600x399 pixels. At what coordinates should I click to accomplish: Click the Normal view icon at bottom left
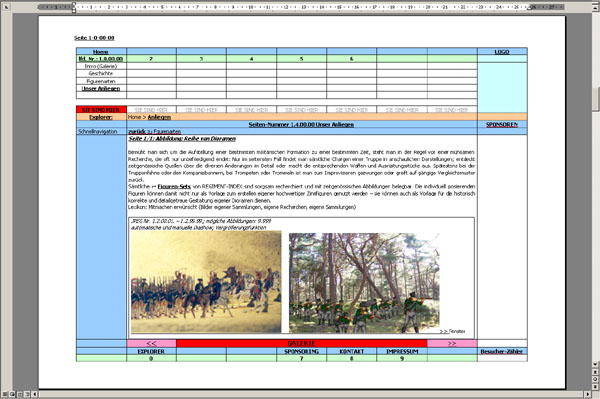click(5, 394)
